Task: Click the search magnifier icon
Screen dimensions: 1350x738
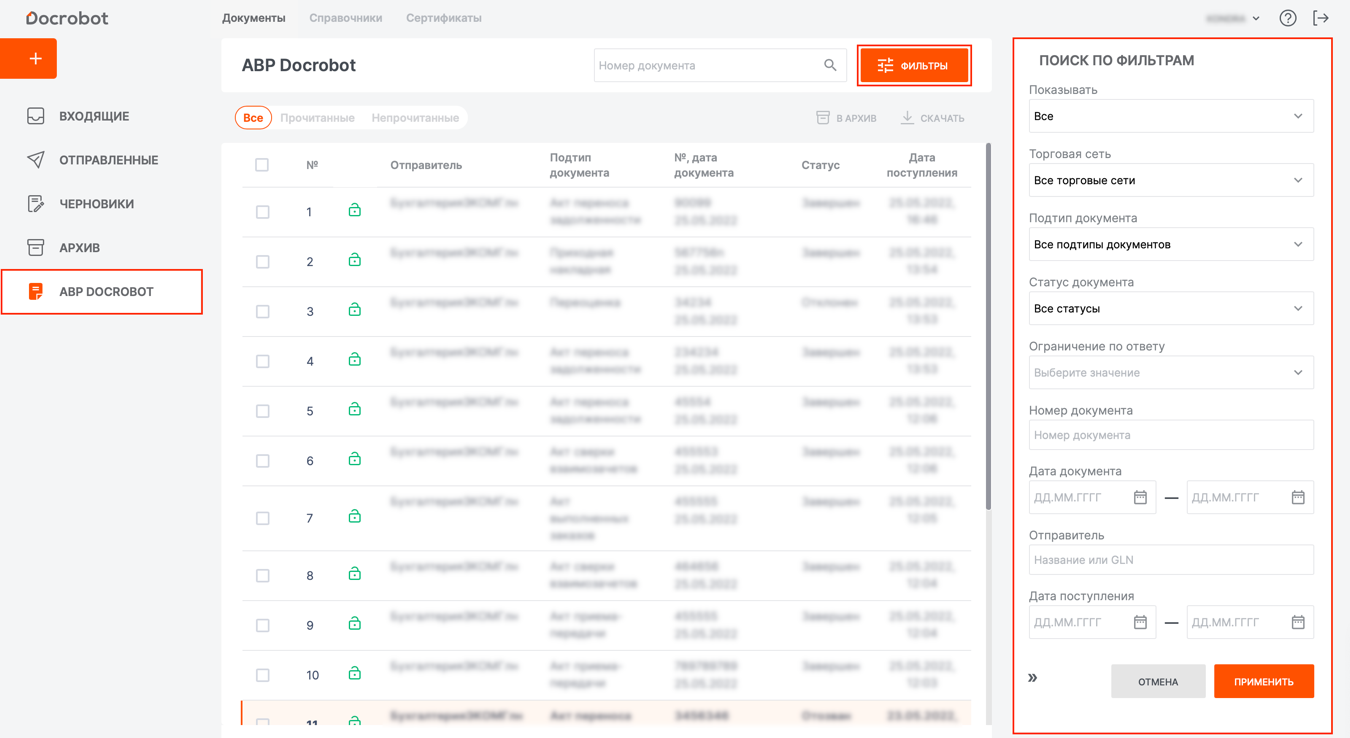Action: 830,65
